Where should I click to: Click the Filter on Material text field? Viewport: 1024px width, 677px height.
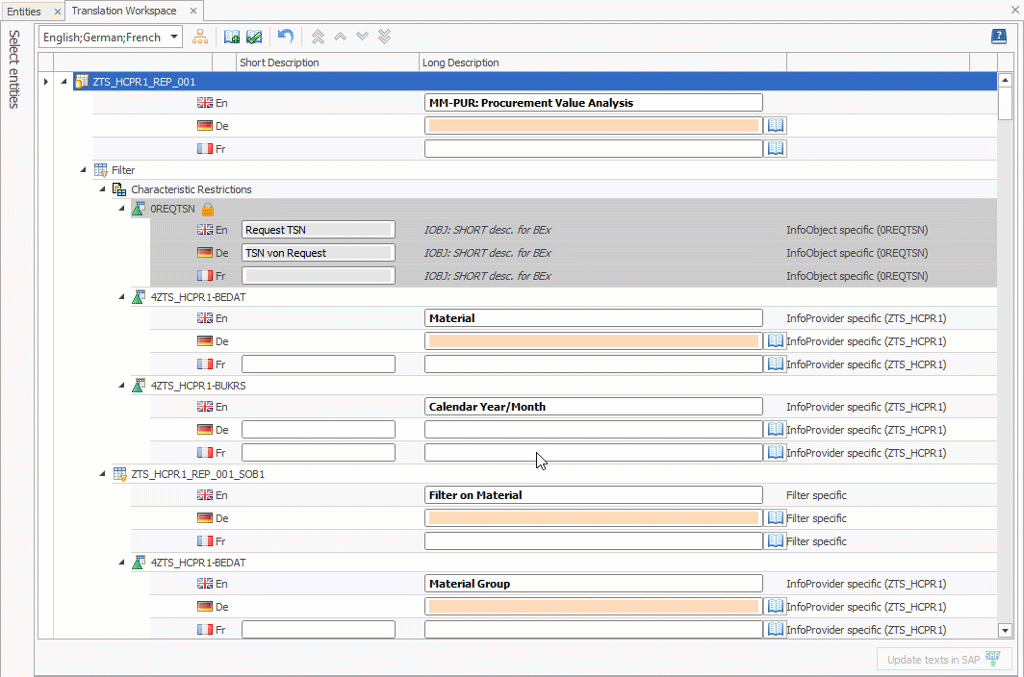pyautogui.click(x=593, y=495)
